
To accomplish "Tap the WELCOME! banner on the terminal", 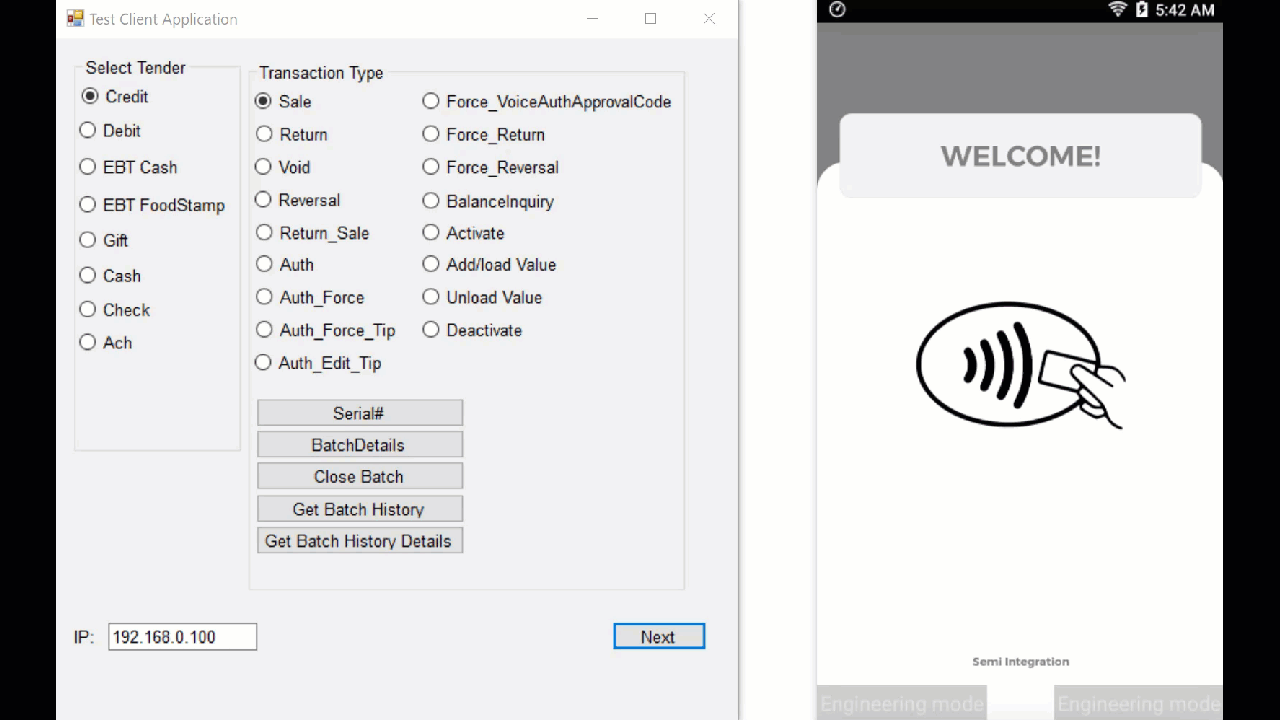I will point(1020,156).
